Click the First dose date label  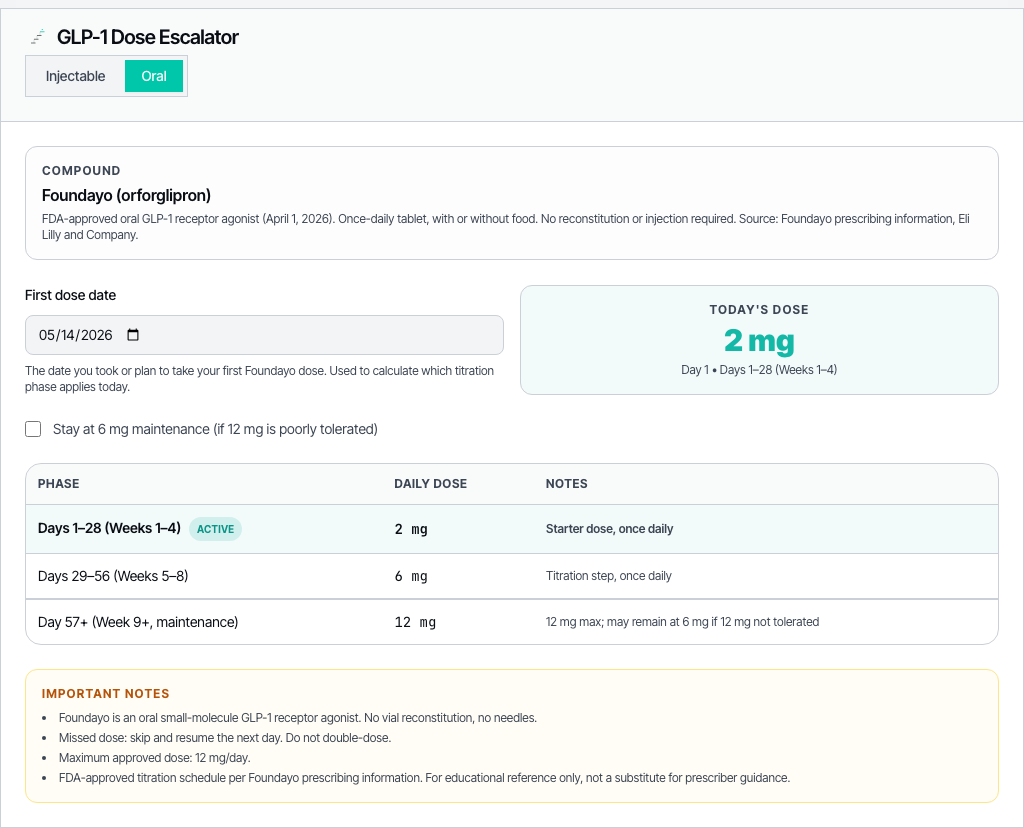click(71, 295)
